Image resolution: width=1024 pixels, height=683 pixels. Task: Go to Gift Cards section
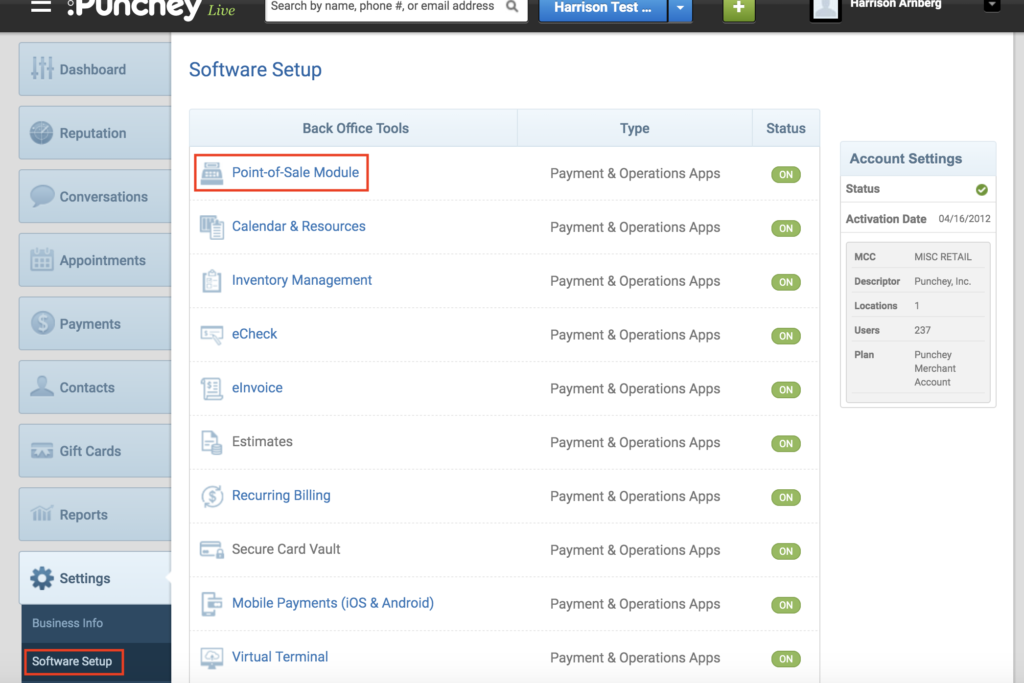(x=95, y=451)
